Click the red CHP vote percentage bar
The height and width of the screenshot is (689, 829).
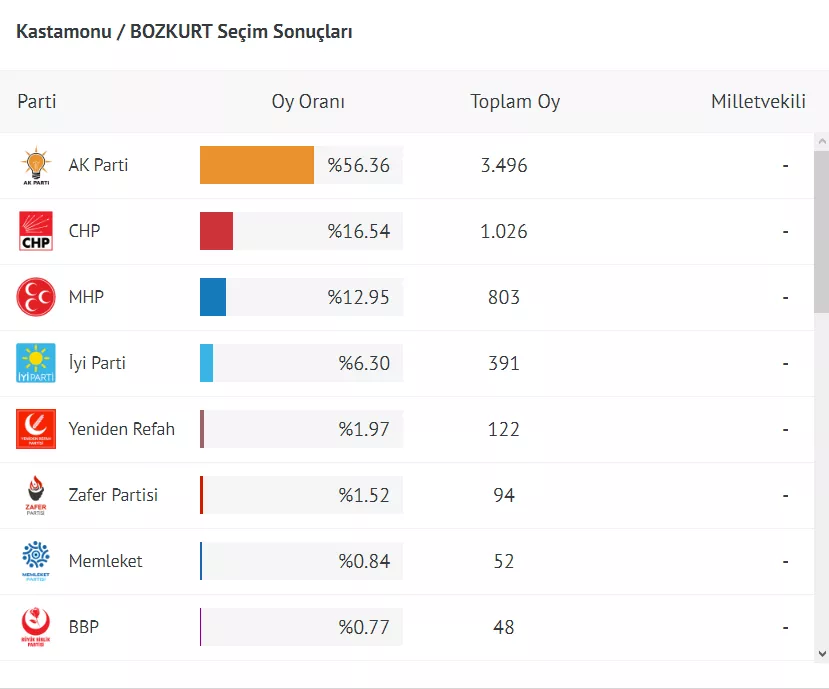point(216,231)
